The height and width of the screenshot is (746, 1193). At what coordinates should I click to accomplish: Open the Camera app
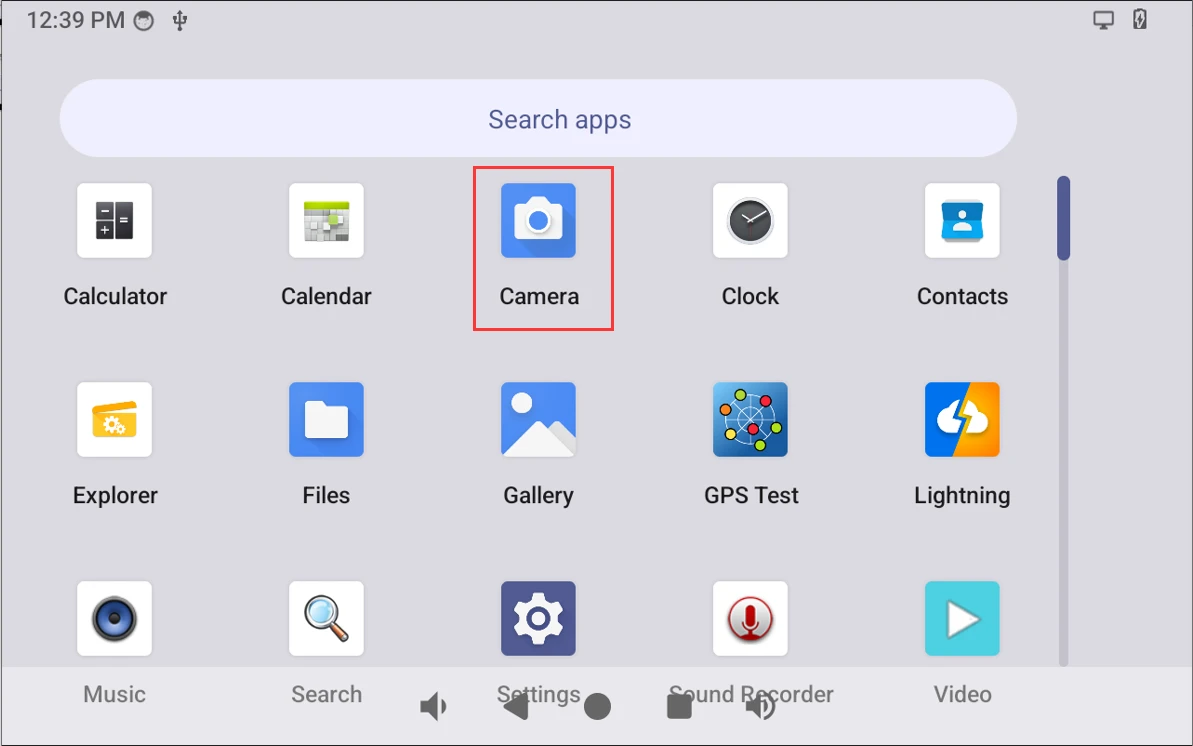tap(539, 221)
